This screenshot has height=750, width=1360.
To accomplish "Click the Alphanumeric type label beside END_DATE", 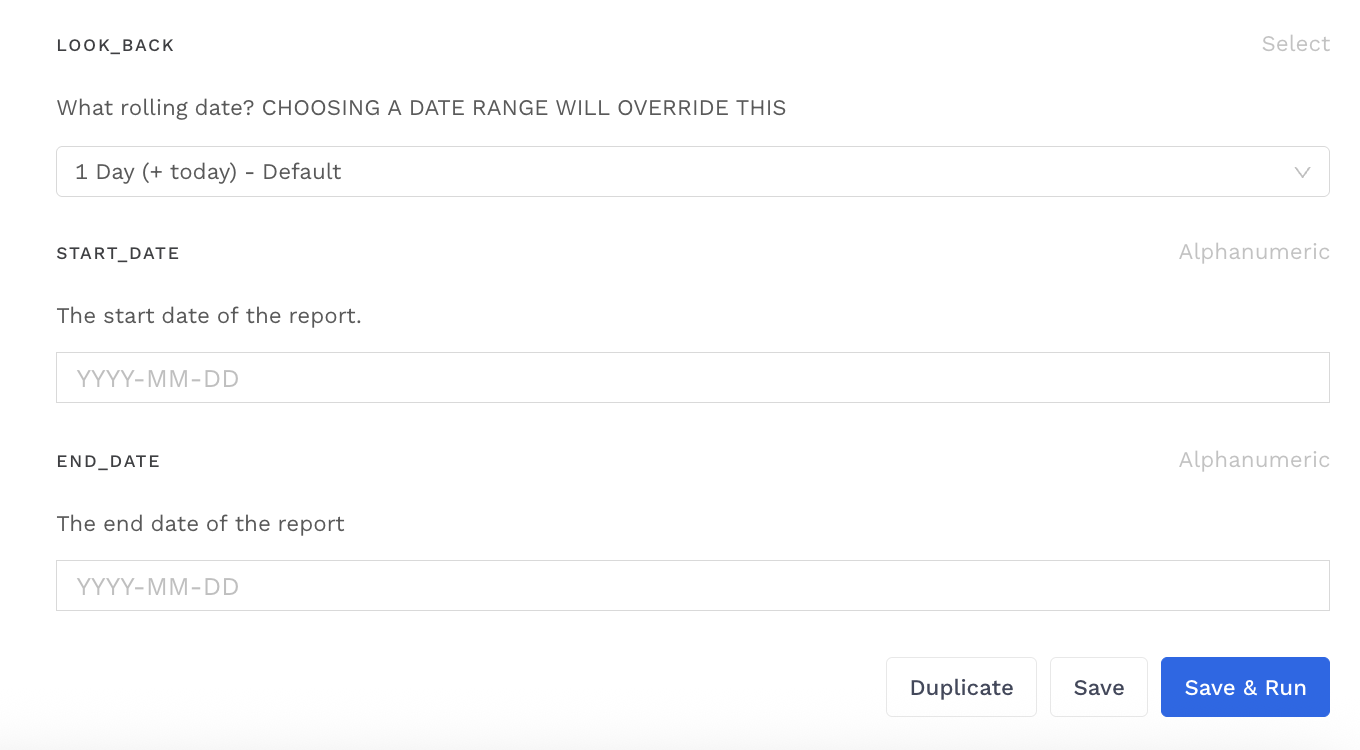I will click(x=1254, y=460).
